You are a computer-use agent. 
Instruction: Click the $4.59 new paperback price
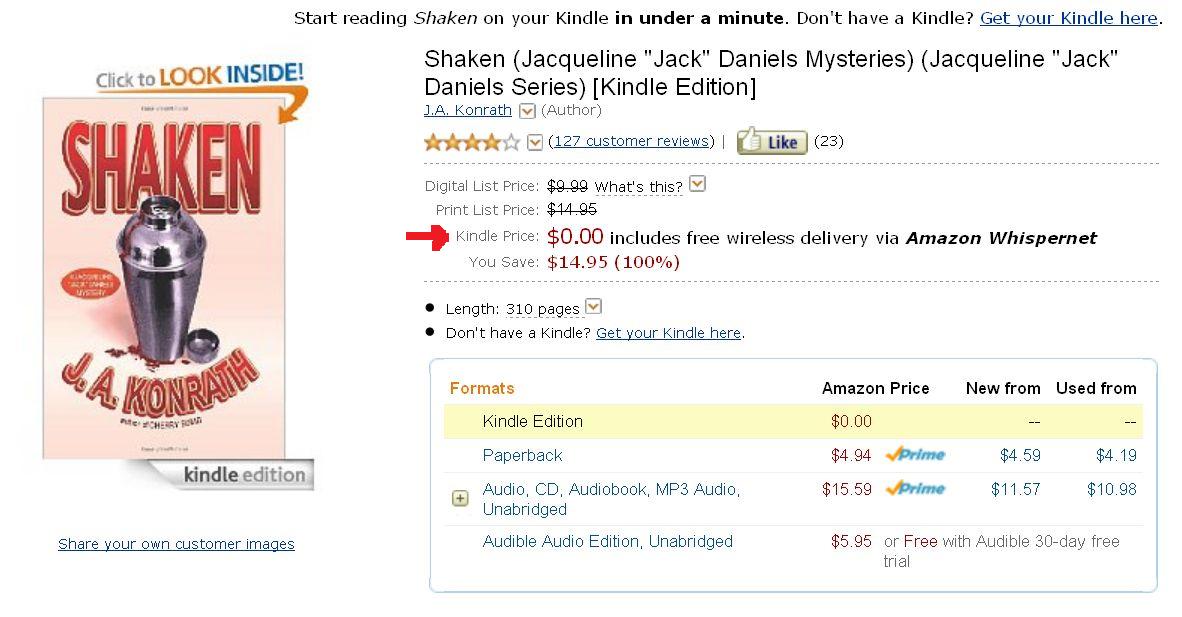[1020, 455]
